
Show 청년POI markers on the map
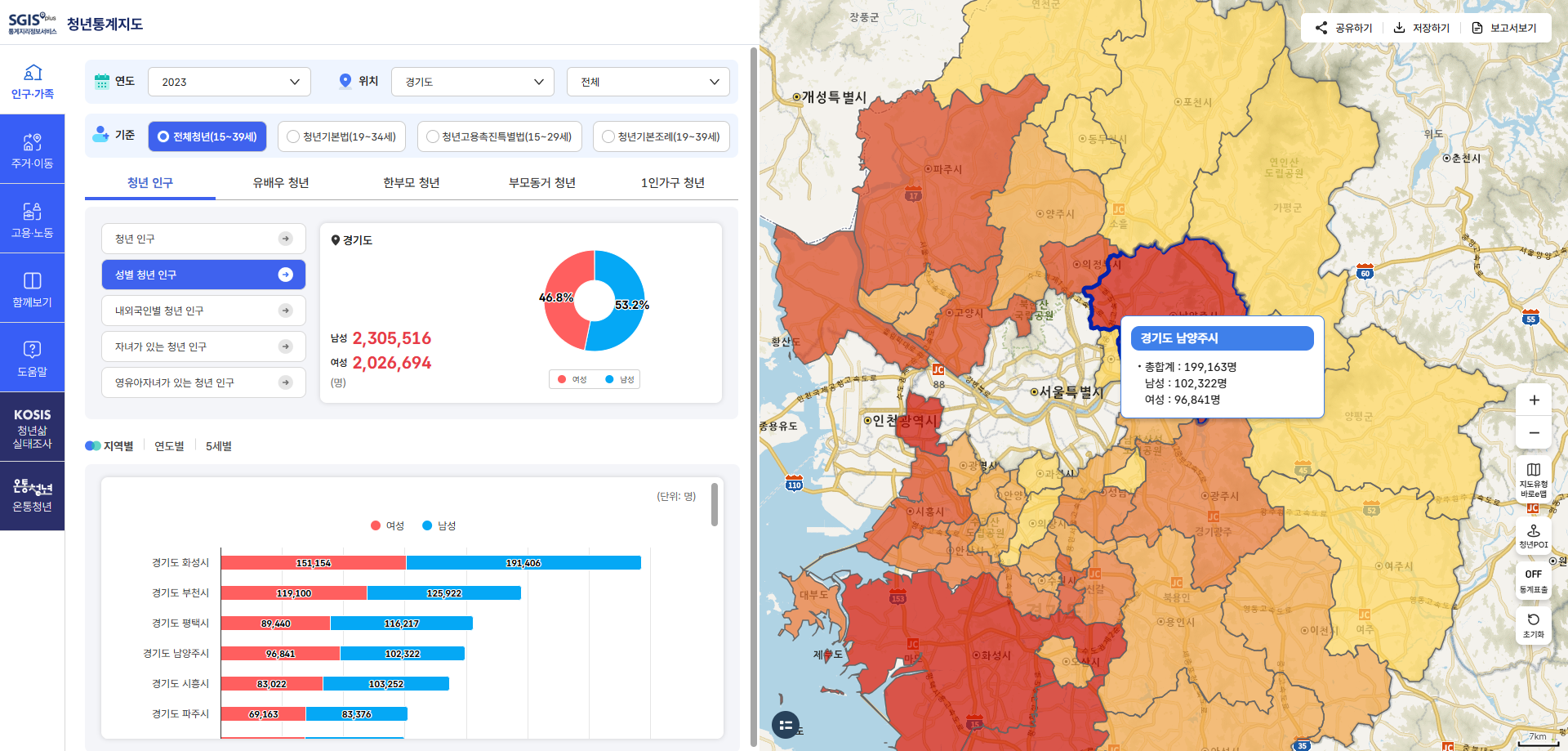point(1533,535)
